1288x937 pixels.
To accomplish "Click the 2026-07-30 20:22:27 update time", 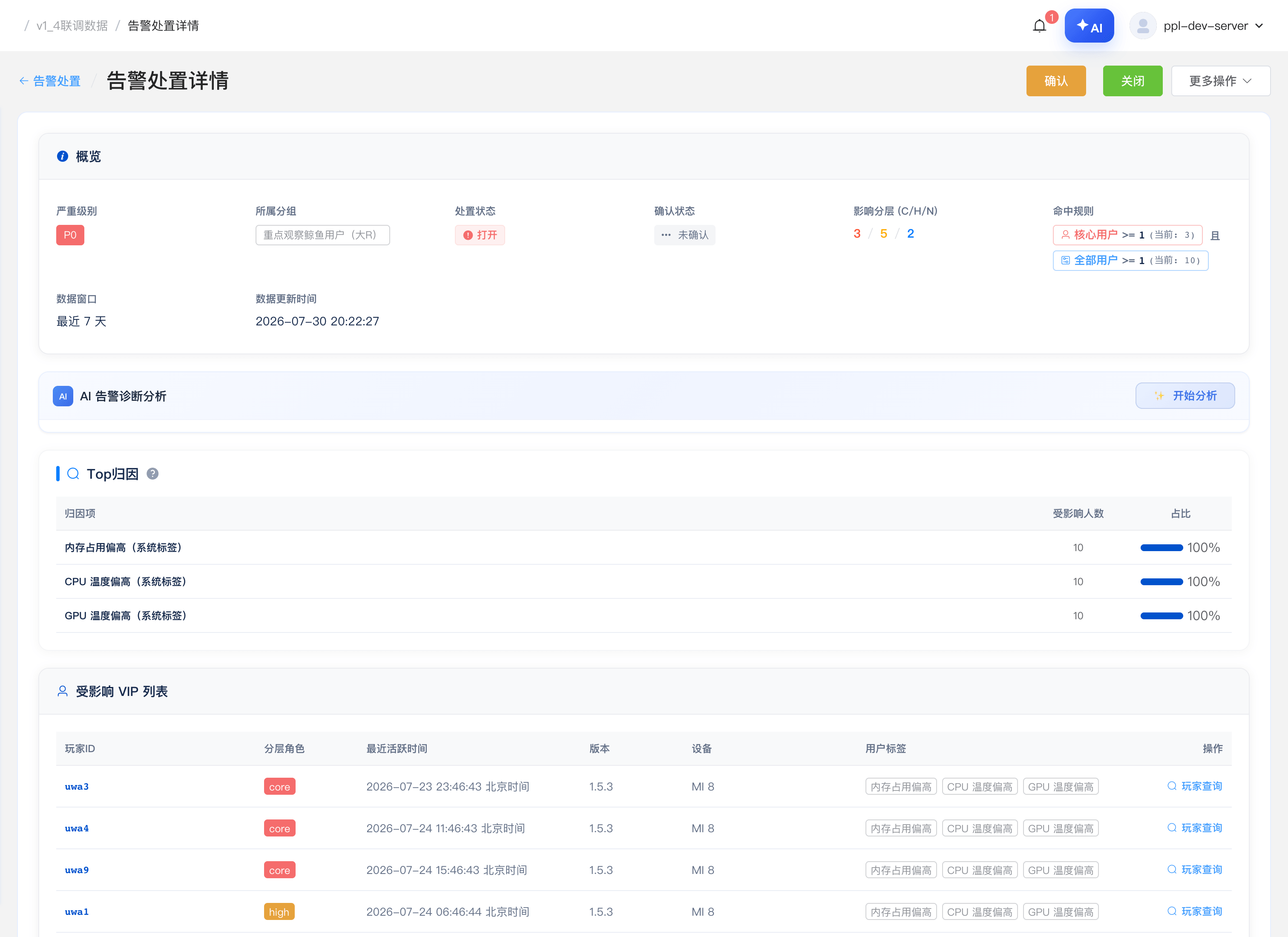I will (317, 322).
